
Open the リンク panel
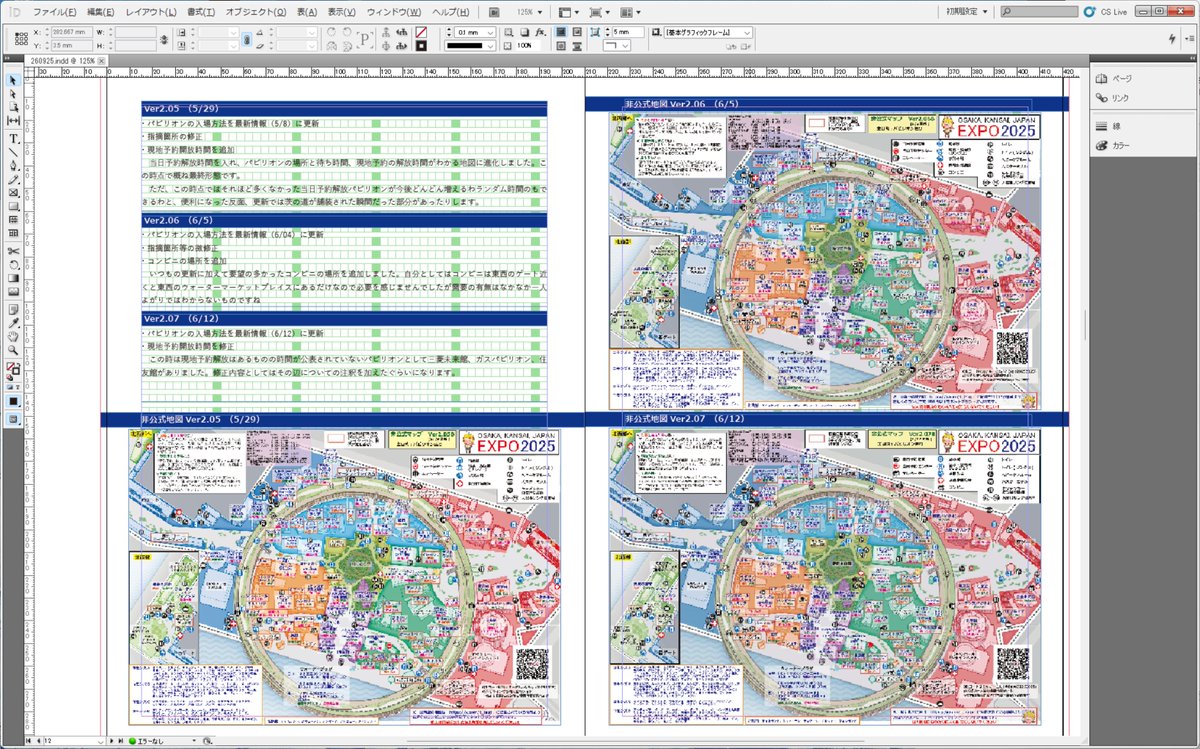point(1114,97)
